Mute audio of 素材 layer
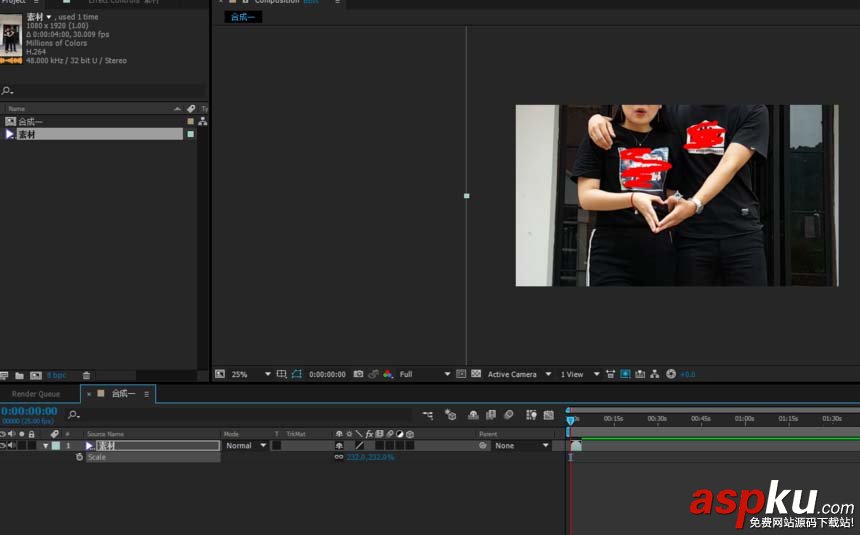The height and width of the screenshot is (535, 860). [12, 446]
